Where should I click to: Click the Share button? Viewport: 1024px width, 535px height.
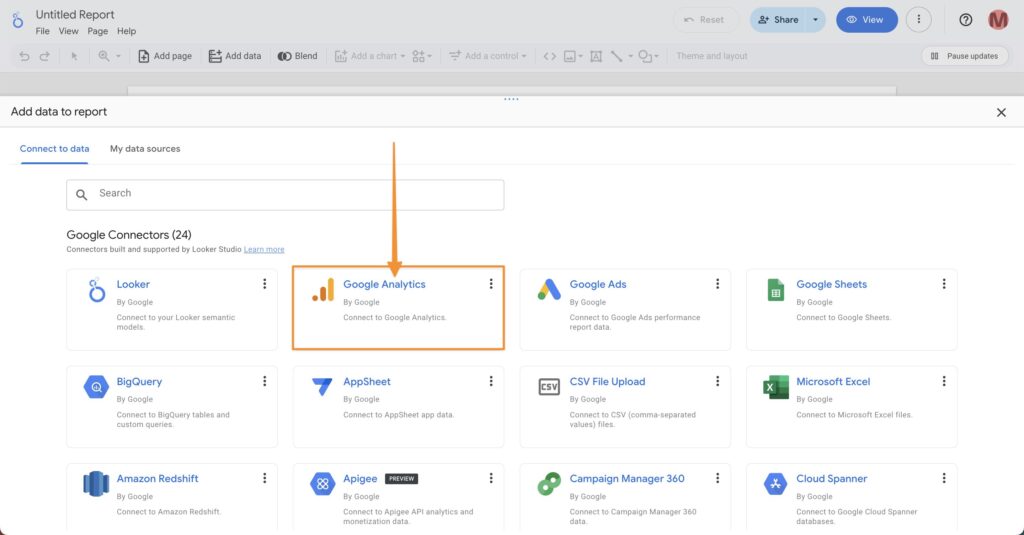tap(778, 20)
